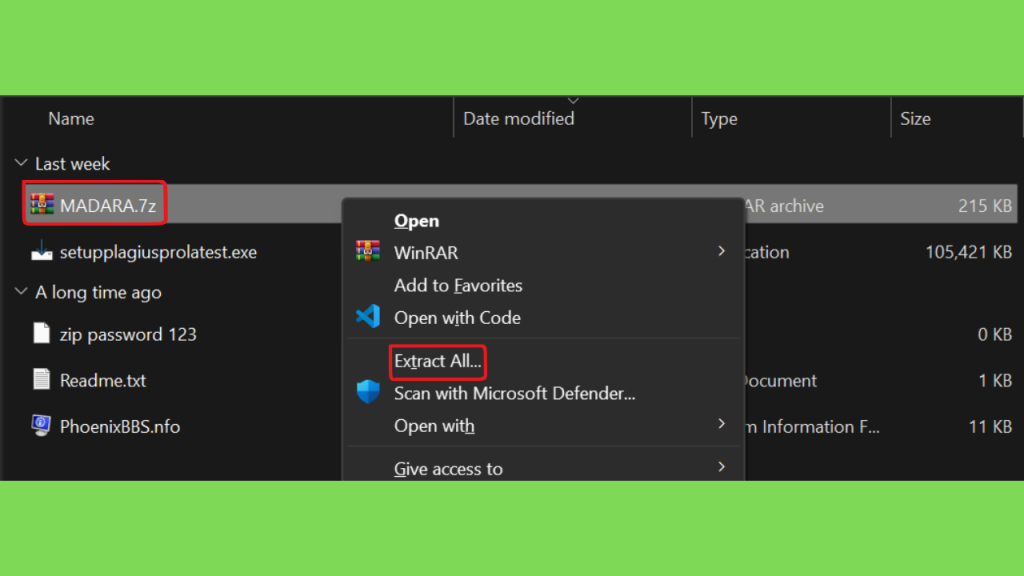Screen dimensions: 1024x576
Task: Click the Visual Studio Code icon
Action: point(368,317)
